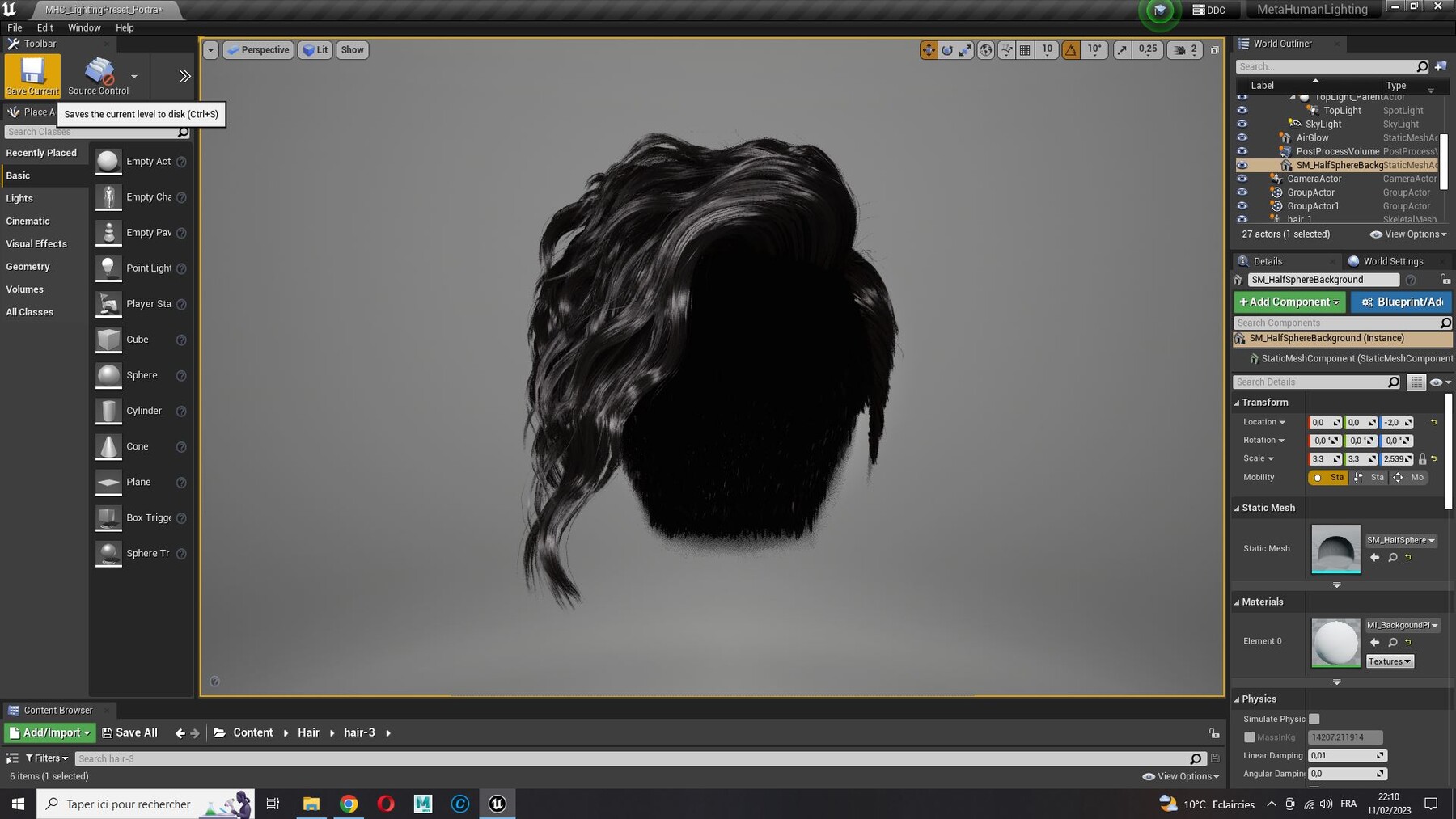Screen dimensions: 1456x819
Task: Select the translate gizmo tool
Action: [x=929, y=50]
